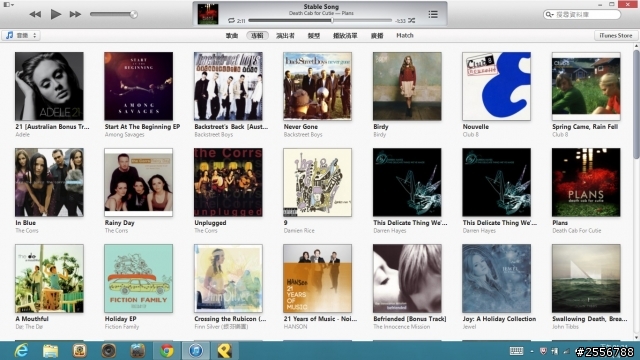The image size is (640, 360).
Task: Click the artist name "Adele"
Action: point(22,135)
